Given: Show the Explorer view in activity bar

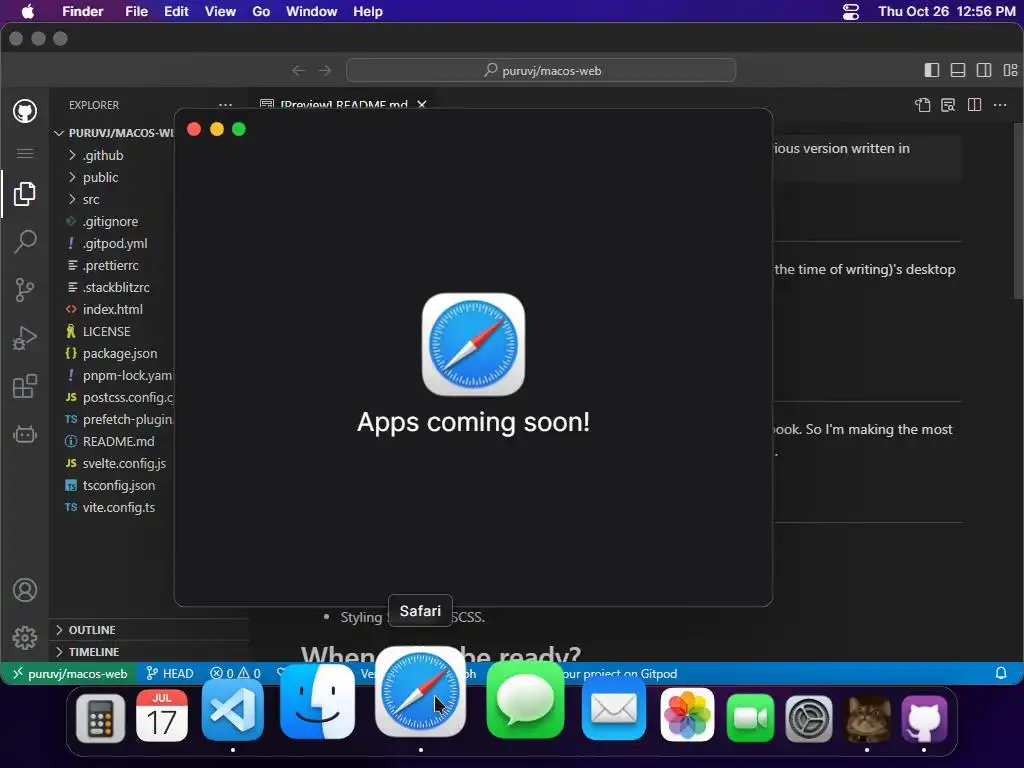Looking at the screenshot, I should click(25, 194).
